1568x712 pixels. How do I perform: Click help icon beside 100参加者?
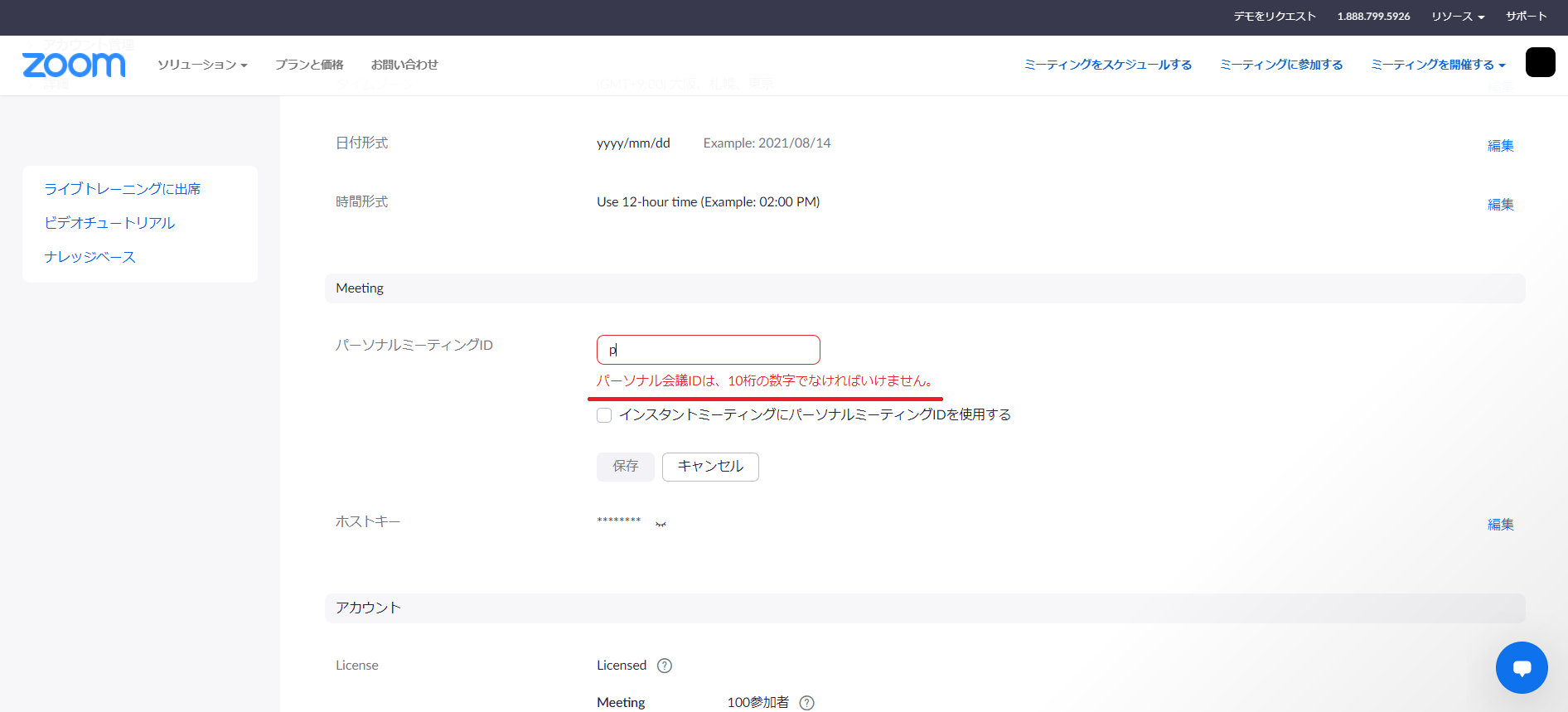(806, 703)
